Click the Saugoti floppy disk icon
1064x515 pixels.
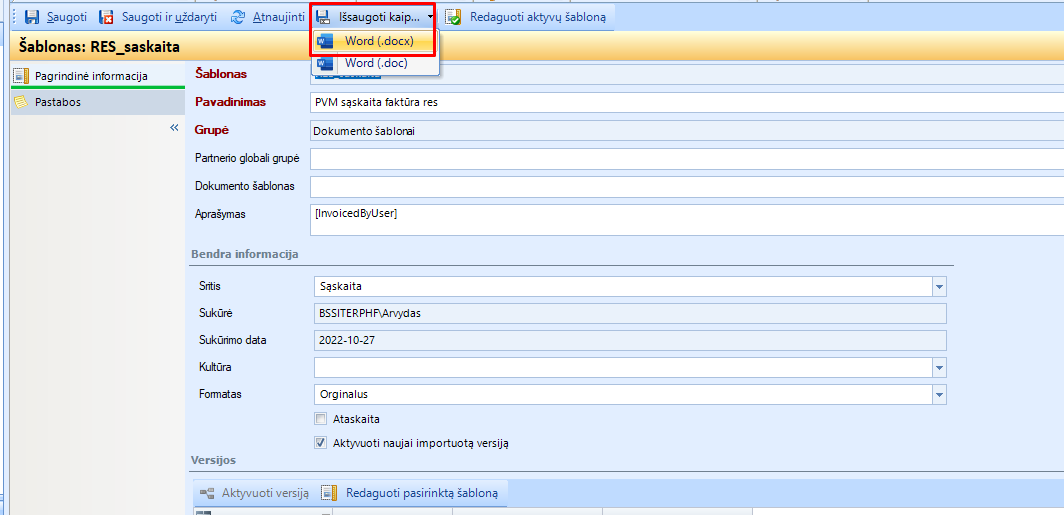coord(32,17)
